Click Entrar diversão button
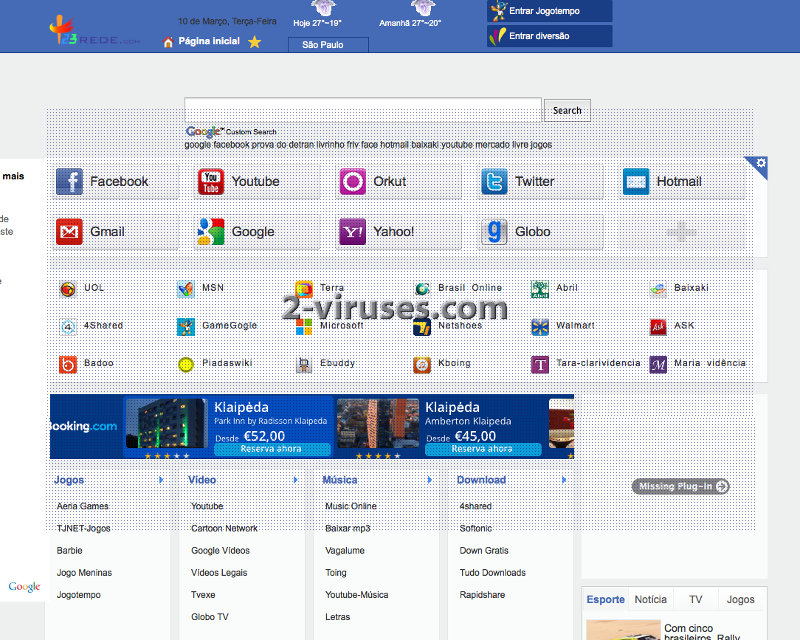The height and width of the screenshot is (640, 800). (x=549, y=36)
